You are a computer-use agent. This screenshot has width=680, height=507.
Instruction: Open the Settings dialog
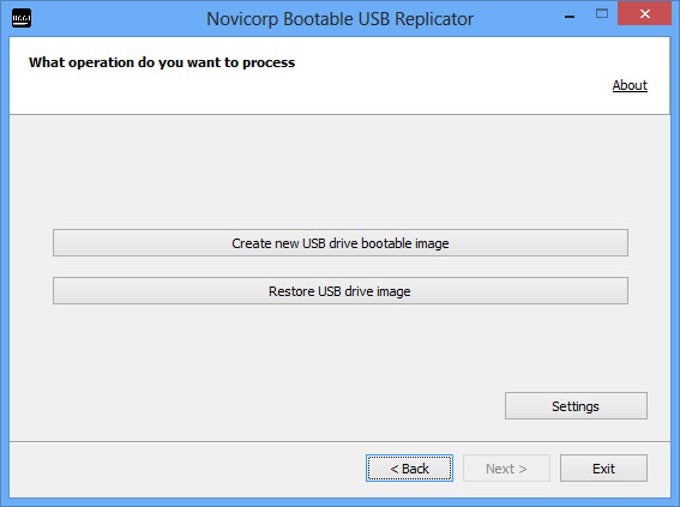click(x=575, y=406)
